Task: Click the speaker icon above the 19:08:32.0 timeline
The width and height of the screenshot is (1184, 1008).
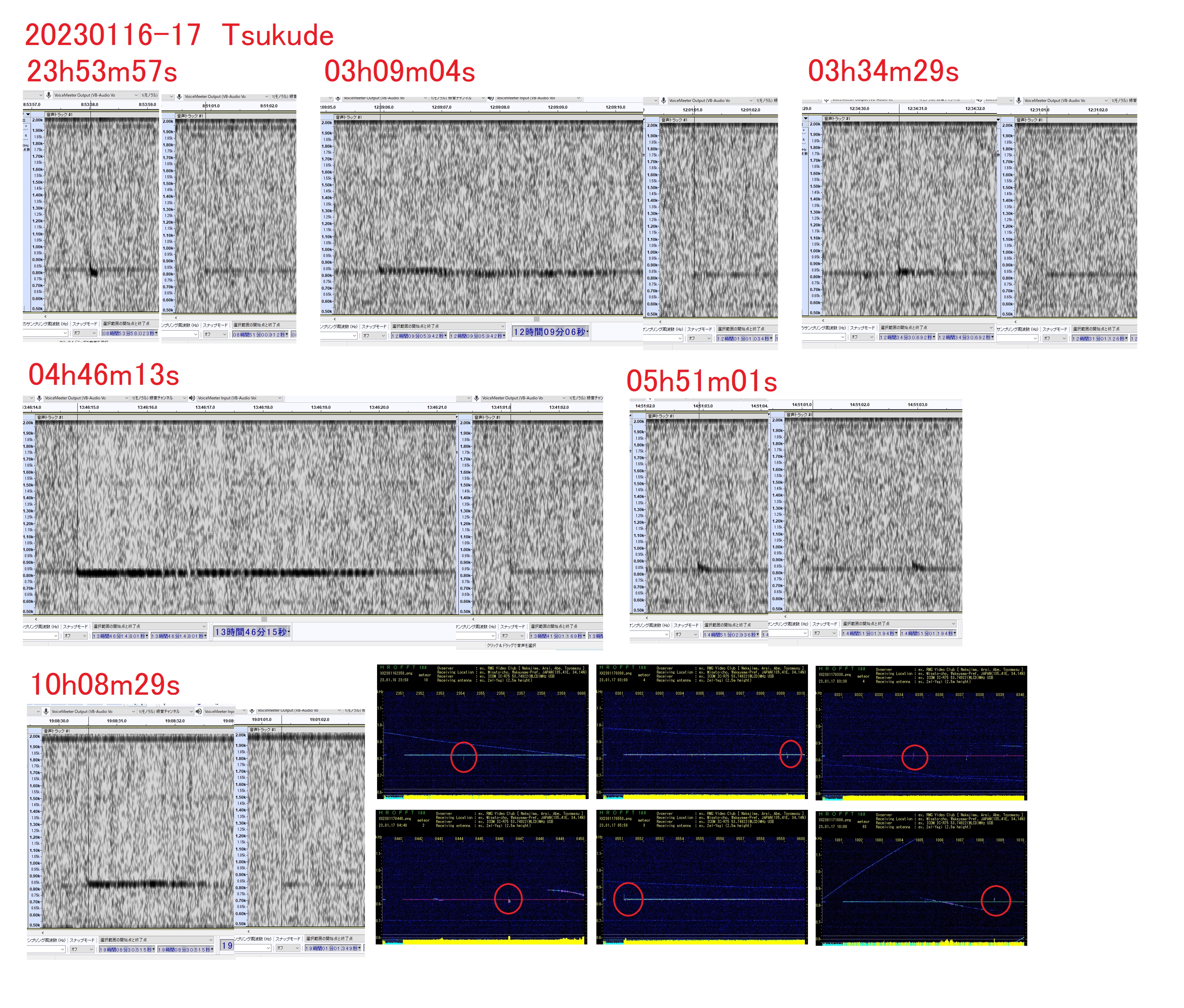Action: 199,712
